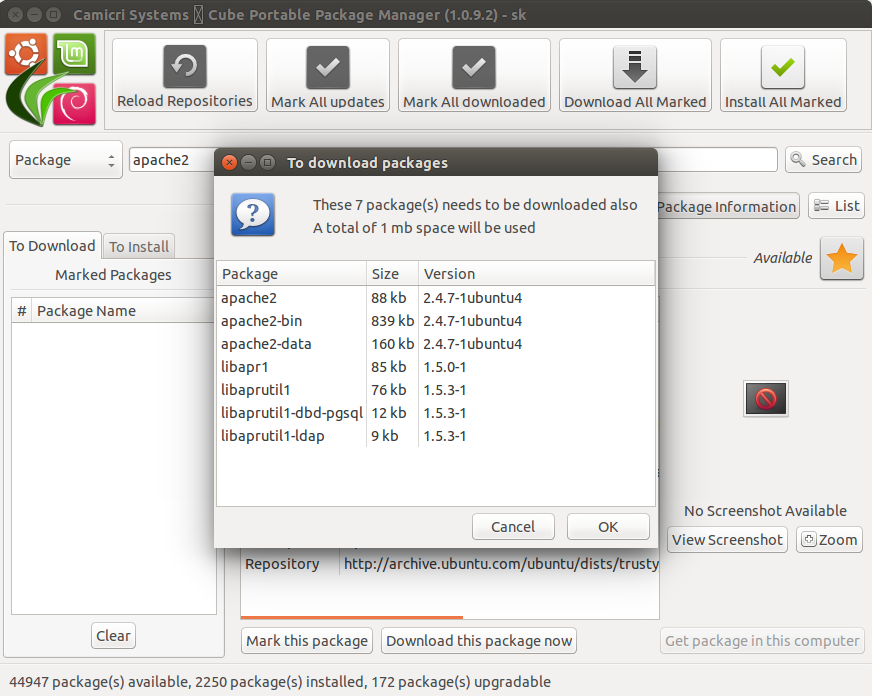872x696 pixels.
Task: Click the red no-screenshot placeholder thumbnail
Action: (766, 399)
